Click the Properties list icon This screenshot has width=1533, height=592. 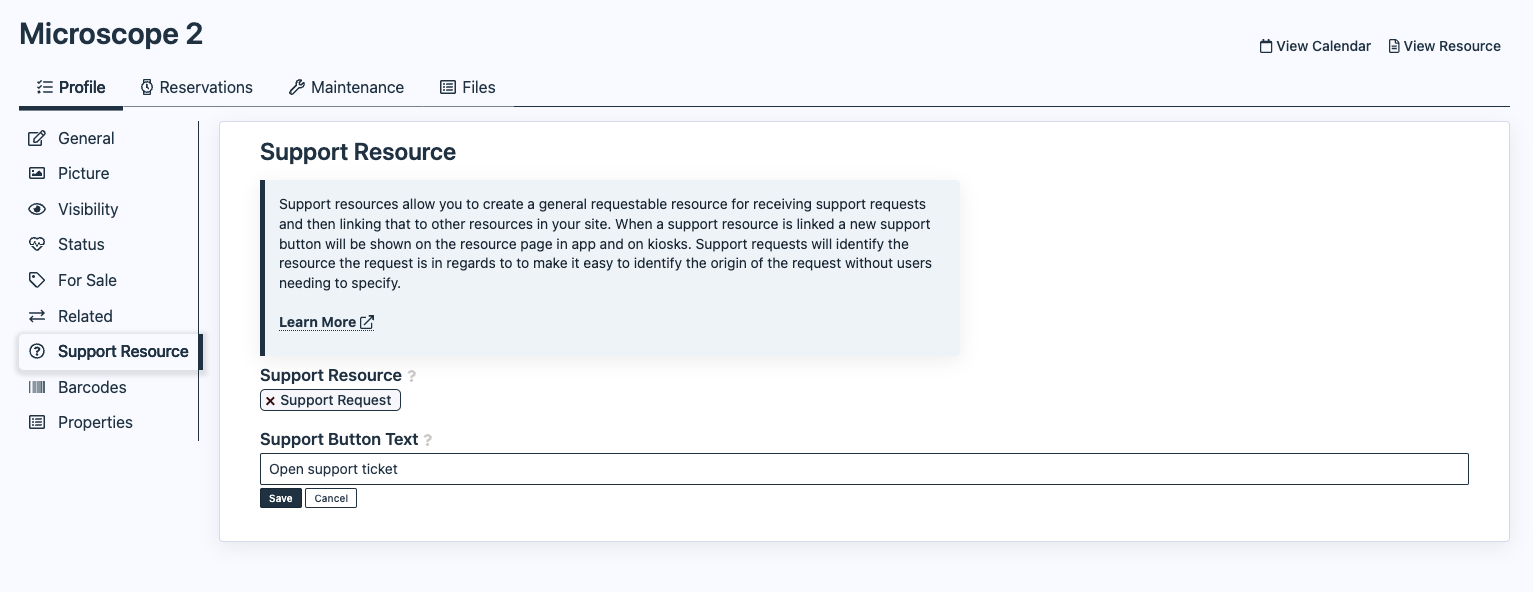[x=37, y=422]
